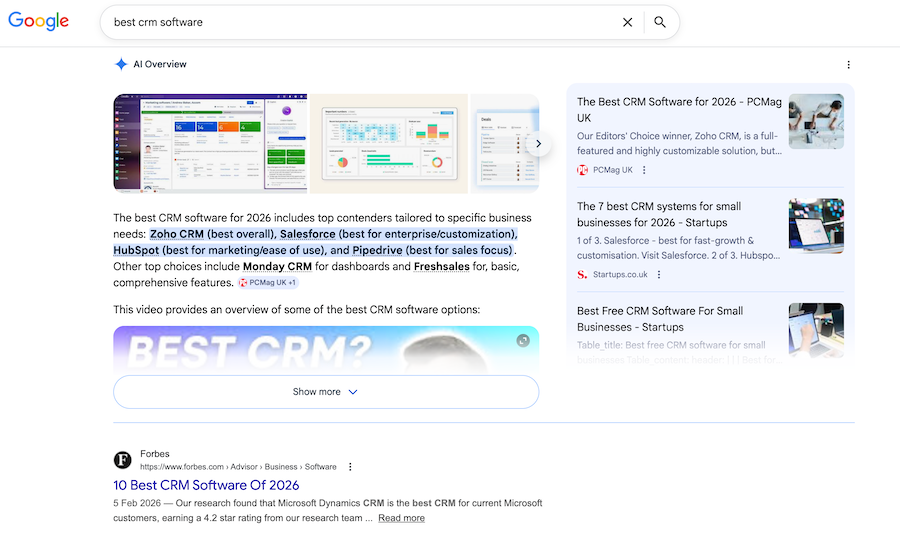Screen dimensions: 900x537
Task: Click the Pipedrive link in overview
Action: point(377,250)
